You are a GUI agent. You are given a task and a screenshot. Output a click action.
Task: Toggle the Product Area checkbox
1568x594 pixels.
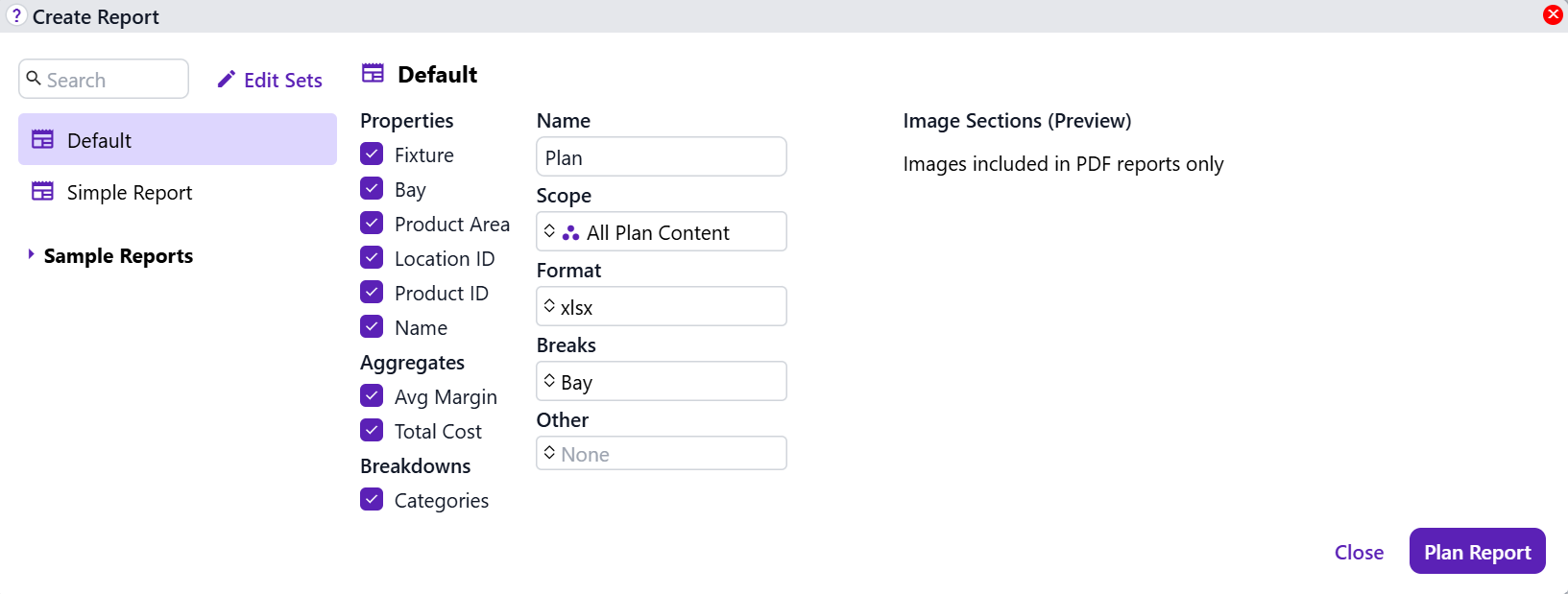[x=372, y=224]
